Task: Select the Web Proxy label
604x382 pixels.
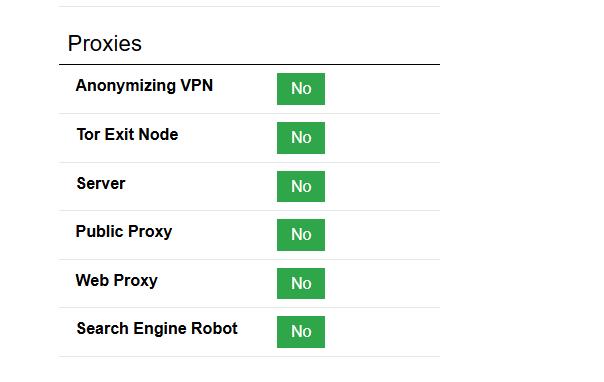Action: click(116, 281)
